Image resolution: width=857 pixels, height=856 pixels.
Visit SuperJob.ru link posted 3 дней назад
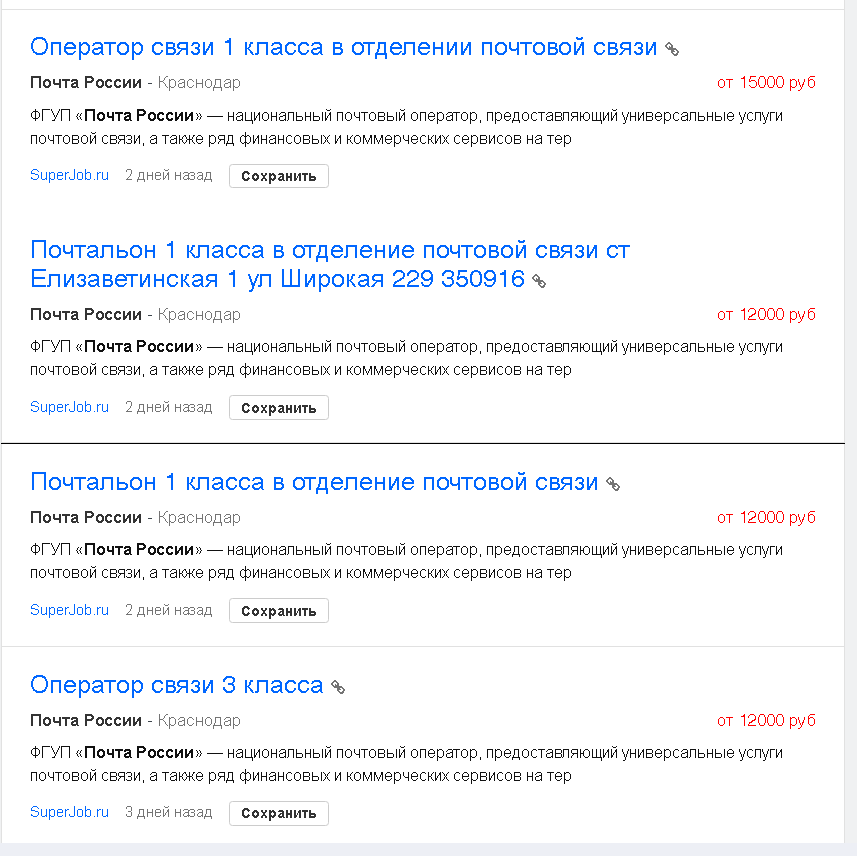click(69, 812)
